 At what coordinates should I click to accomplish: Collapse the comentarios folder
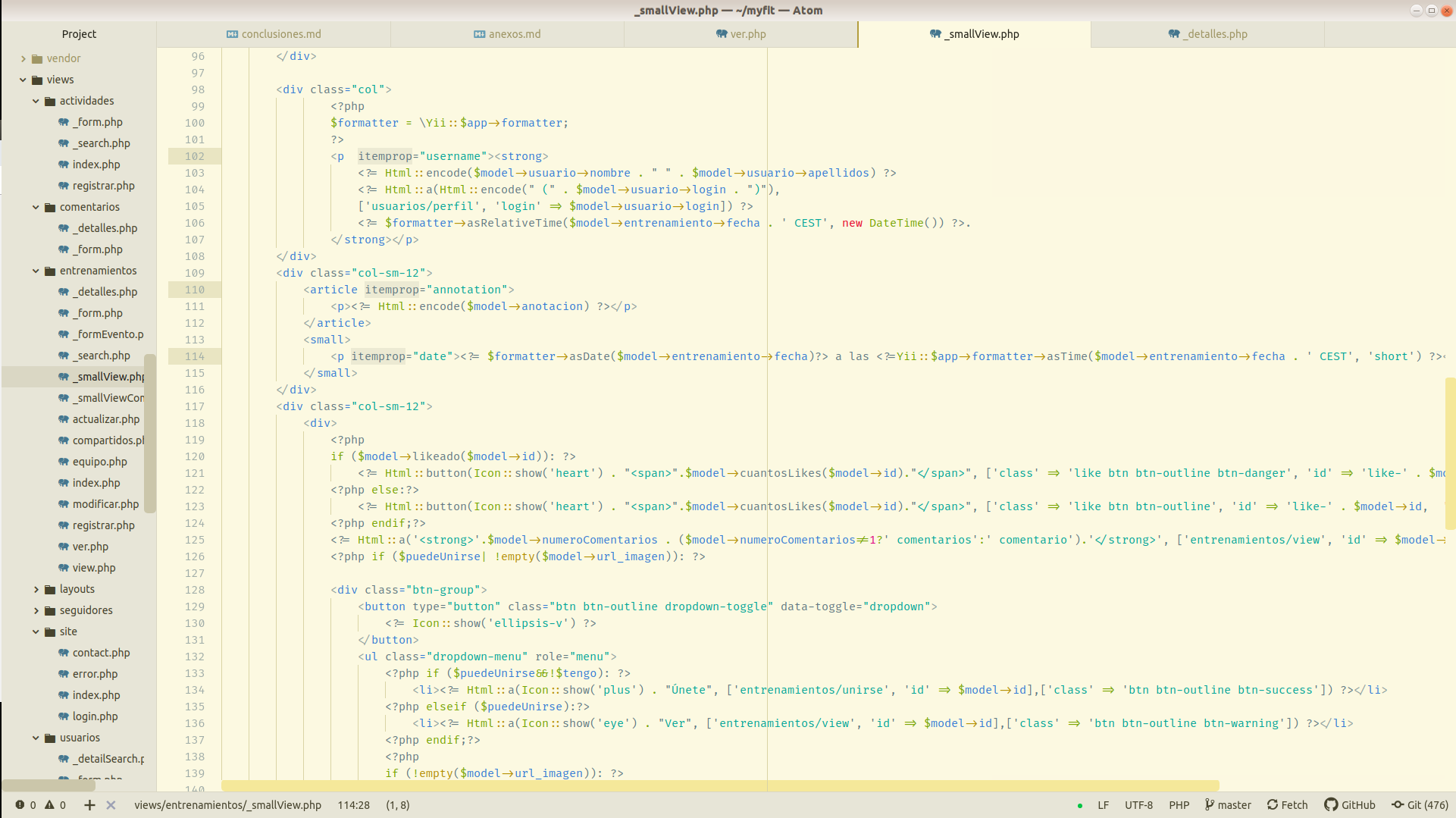[36, 207]
